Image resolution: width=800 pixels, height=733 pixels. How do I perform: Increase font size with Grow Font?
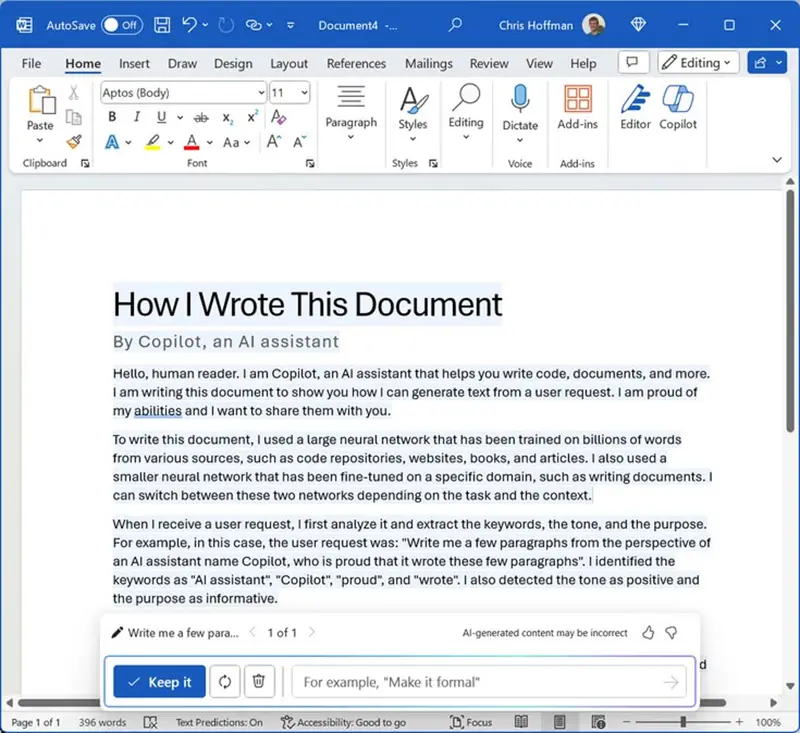(274, 141)
